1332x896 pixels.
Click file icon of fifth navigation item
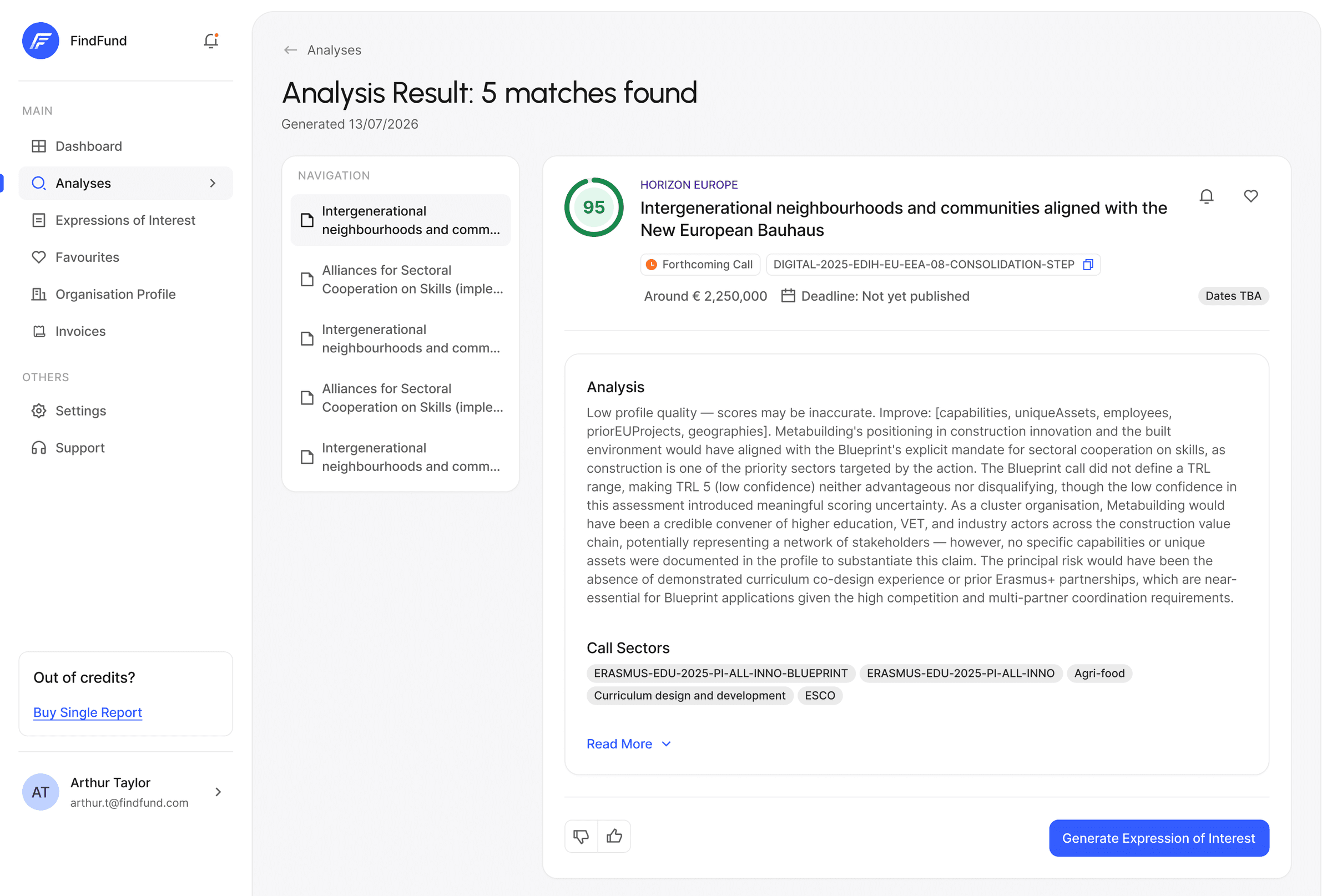click(307, 457)
